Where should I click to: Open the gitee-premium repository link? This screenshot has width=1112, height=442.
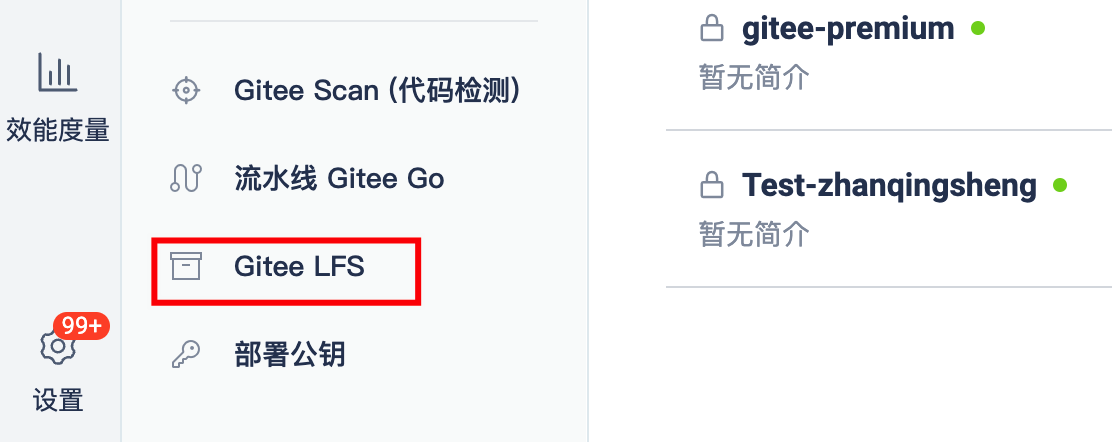click(x=848, y=28)
